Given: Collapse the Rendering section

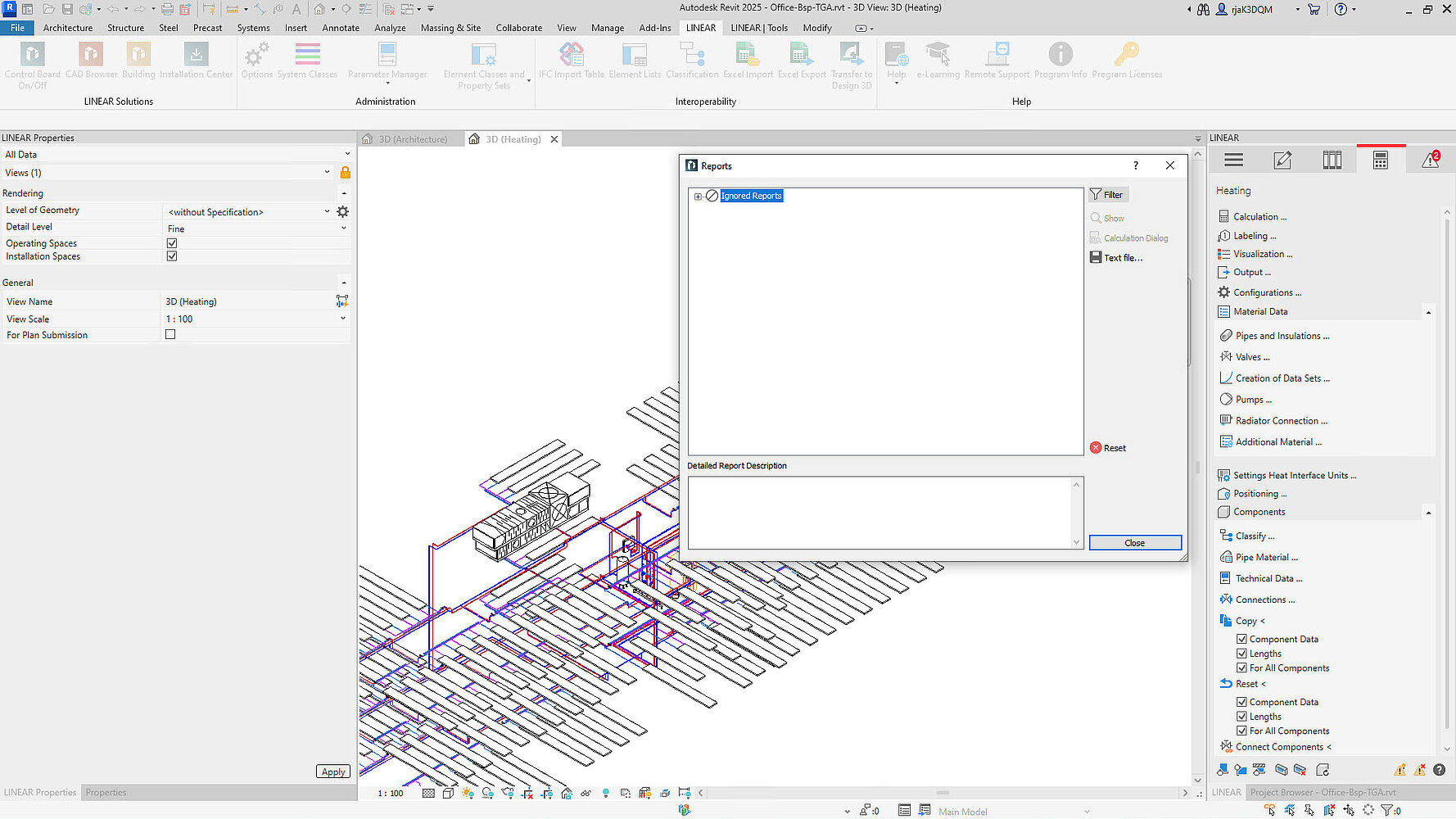Looking at the screenshot, I should coord(344,193).
